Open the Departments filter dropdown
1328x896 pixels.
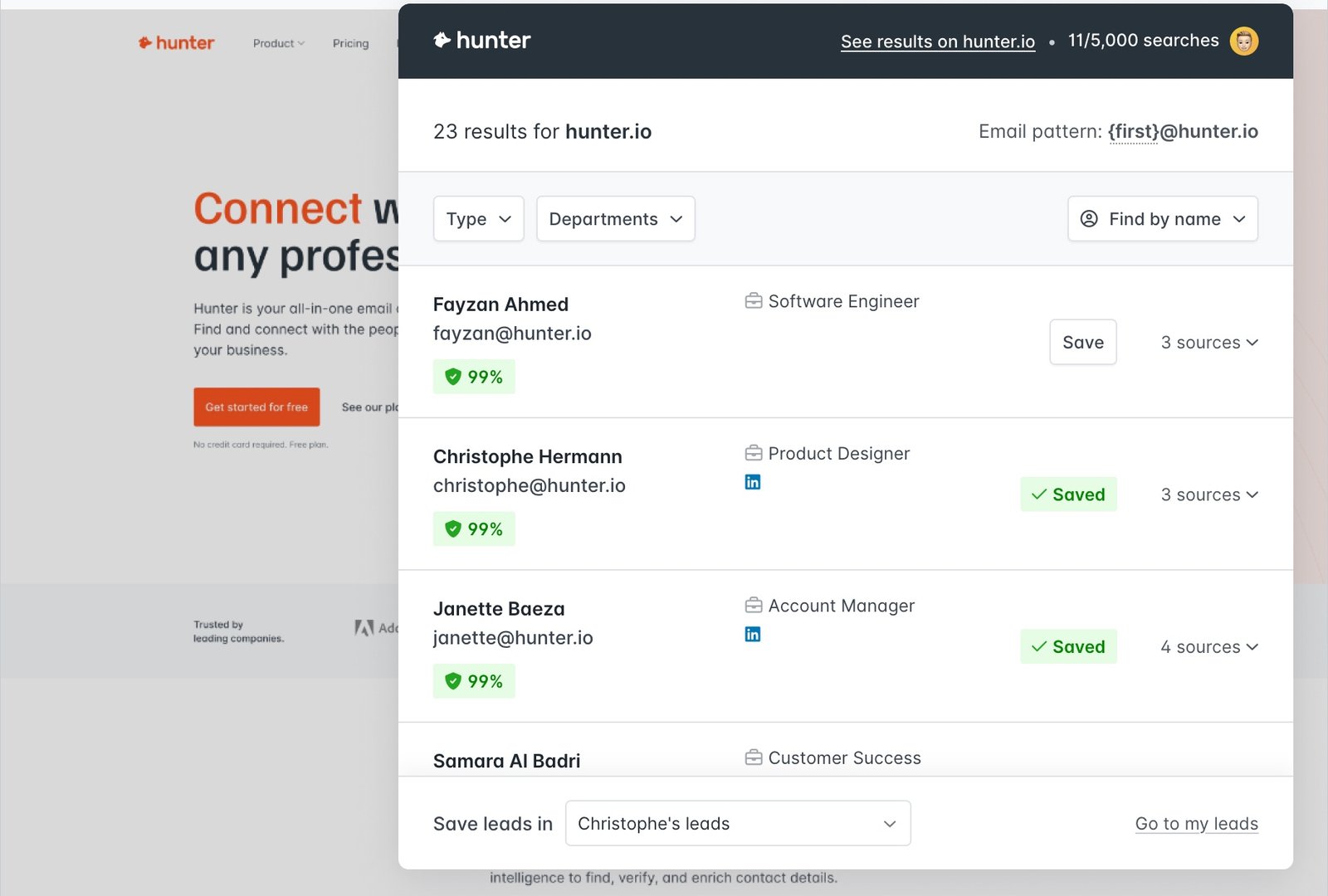coord(615,218)
